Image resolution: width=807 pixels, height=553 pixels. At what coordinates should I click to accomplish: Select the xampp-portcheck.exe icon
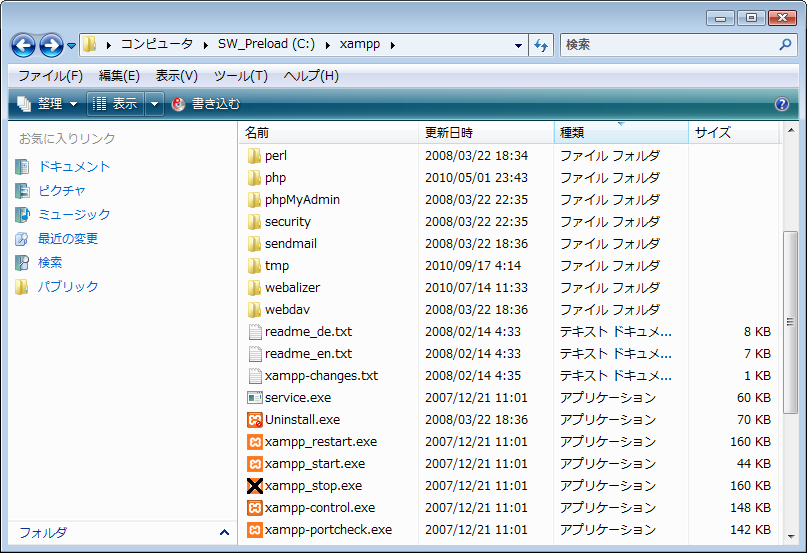click(255, 530)
